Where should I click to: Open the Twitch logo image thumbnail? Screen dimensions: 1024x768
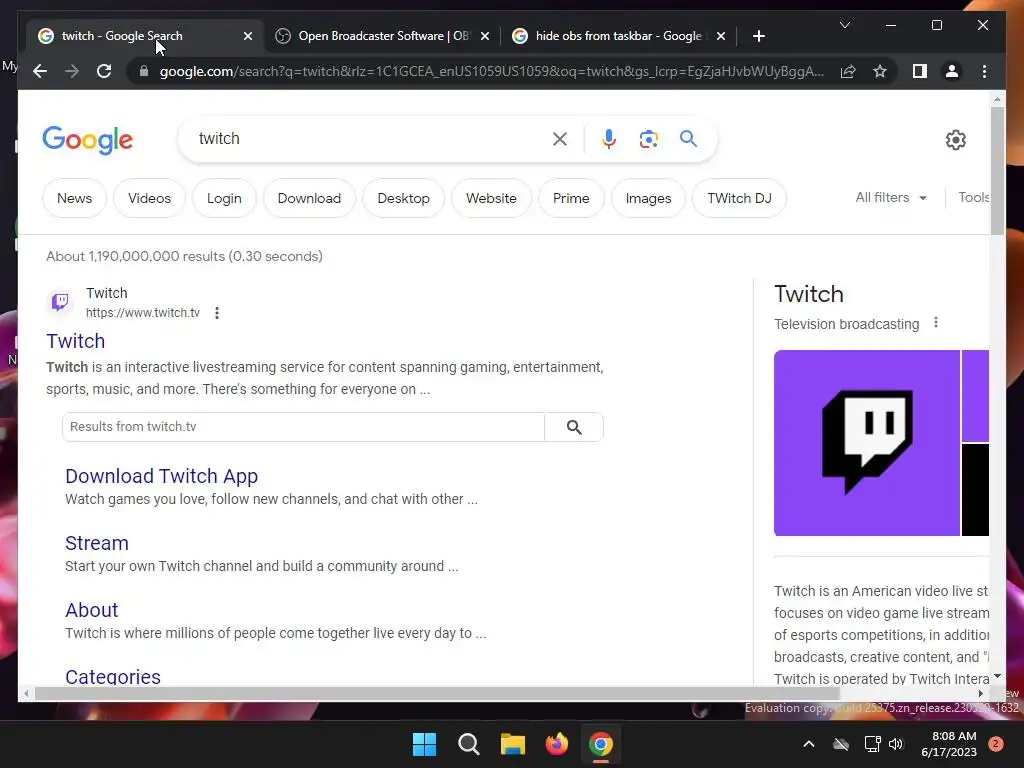[867, 443]
